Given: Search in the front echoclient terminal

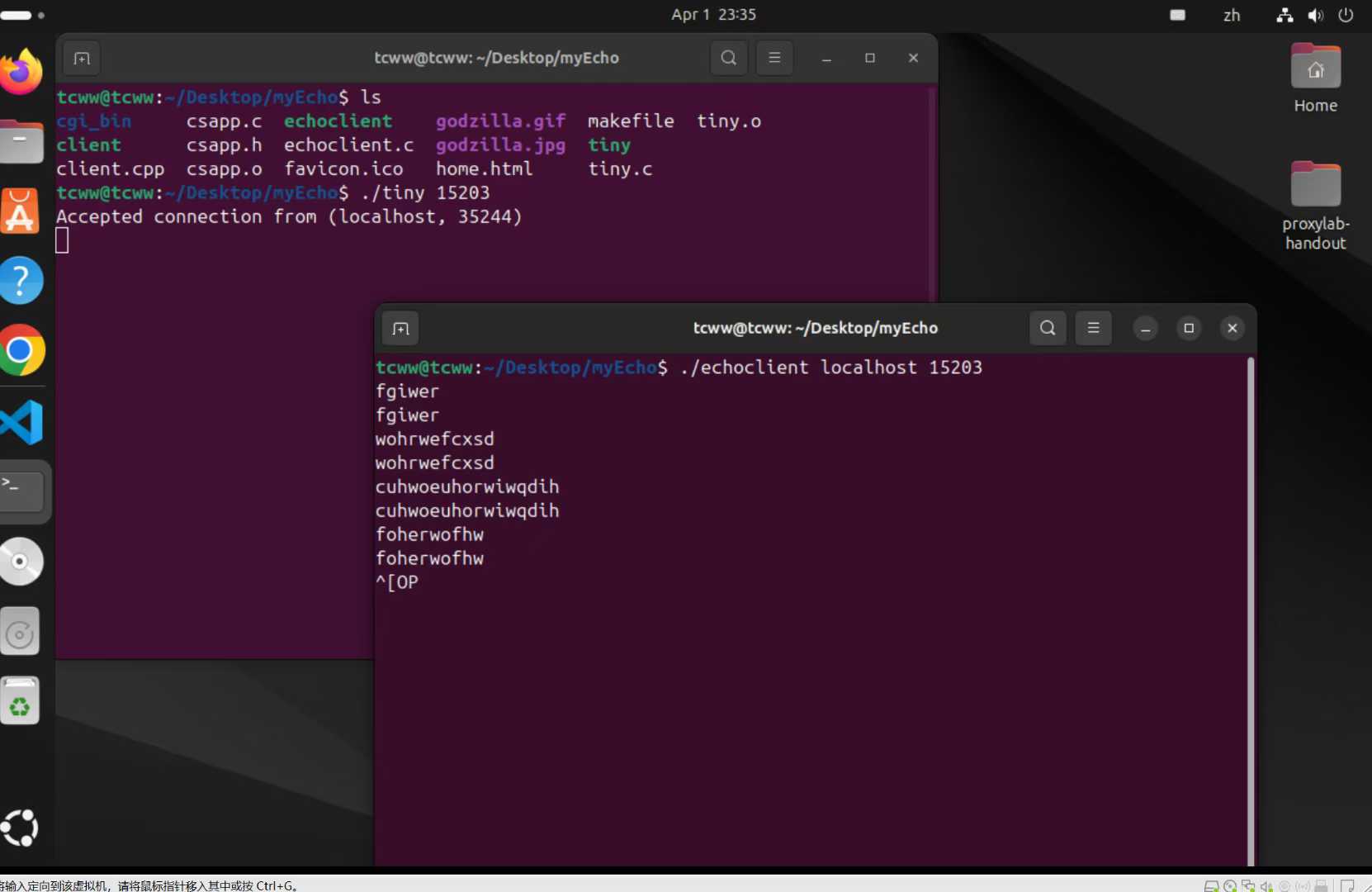Looking at the screenshot, I should [1048, 328].
